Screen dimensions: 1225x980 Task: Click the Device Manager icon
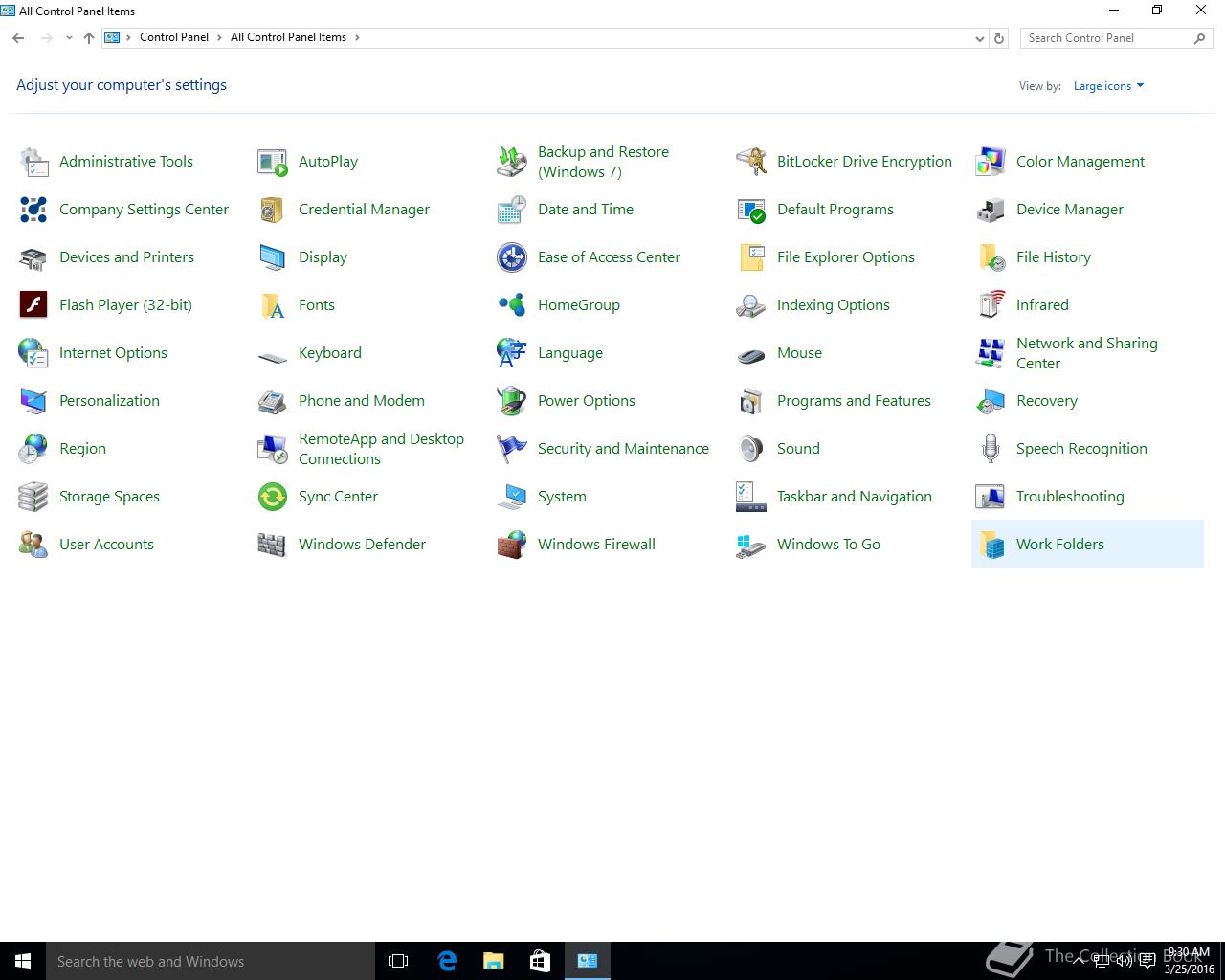[991, 210]
